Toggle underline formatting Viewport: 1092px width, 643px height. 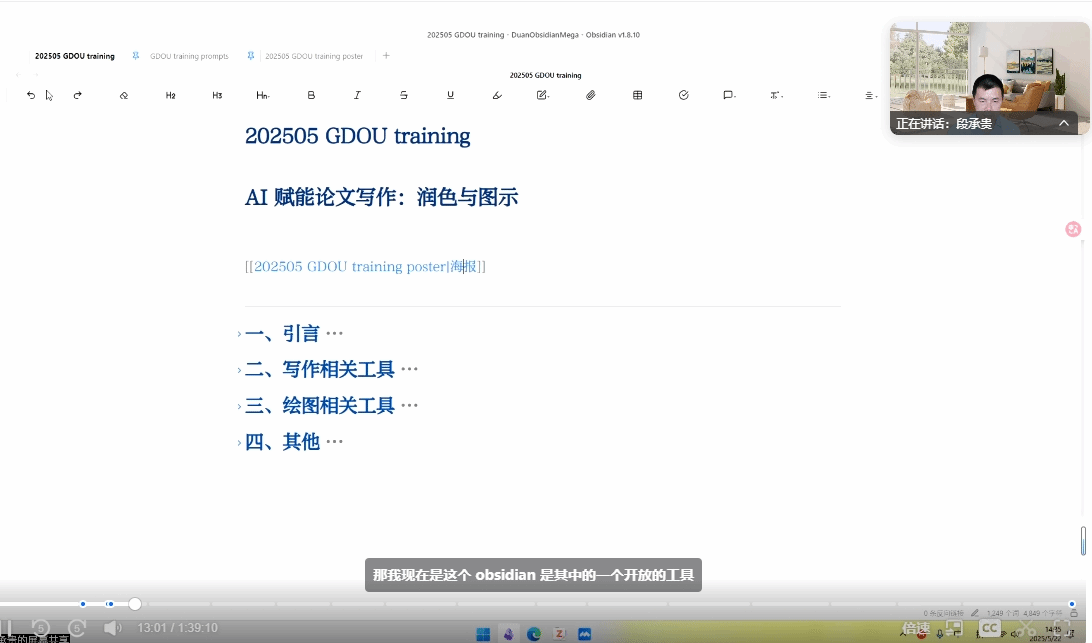point(451,95)
